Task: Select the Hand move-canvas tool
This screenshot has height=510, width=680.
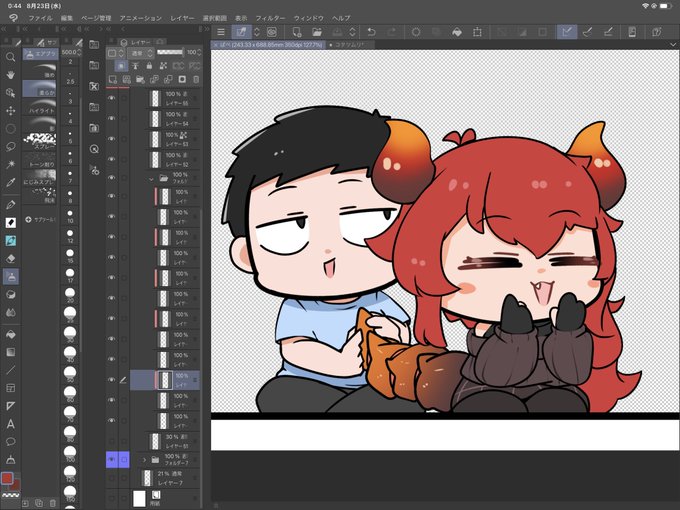Action: click(10, 75)
